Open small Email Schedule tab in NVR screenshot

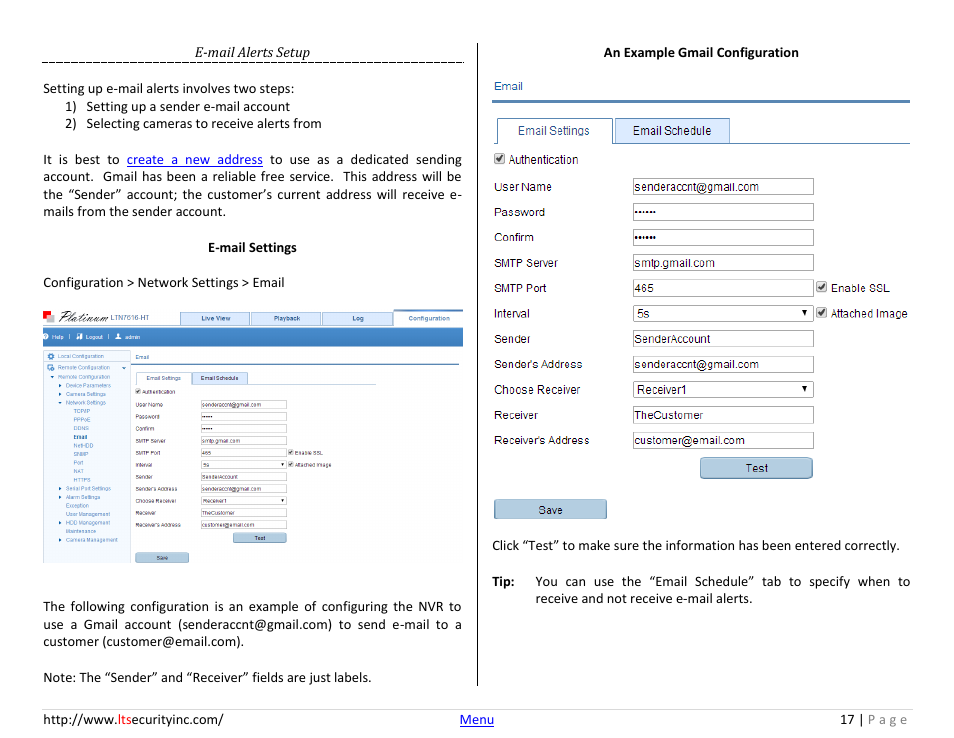pos(220,378)
